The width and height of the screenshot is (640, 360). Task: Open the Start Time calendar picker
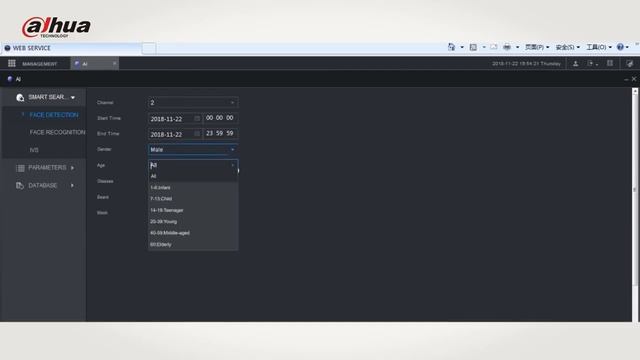197,119
